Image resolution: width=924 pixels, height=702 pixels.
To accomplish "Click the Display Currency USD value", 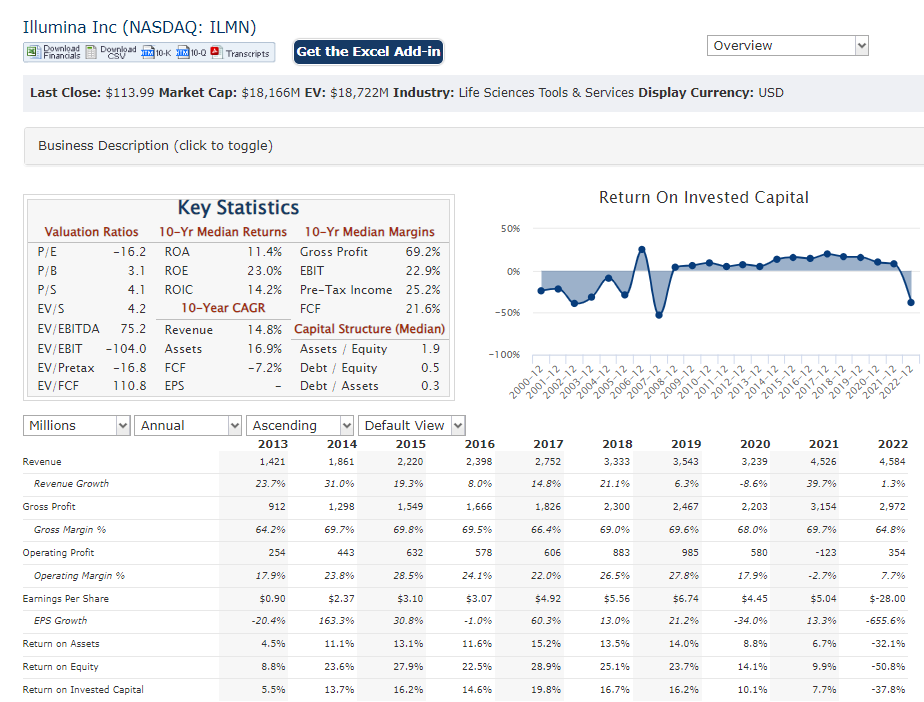I will click(771, 93).
